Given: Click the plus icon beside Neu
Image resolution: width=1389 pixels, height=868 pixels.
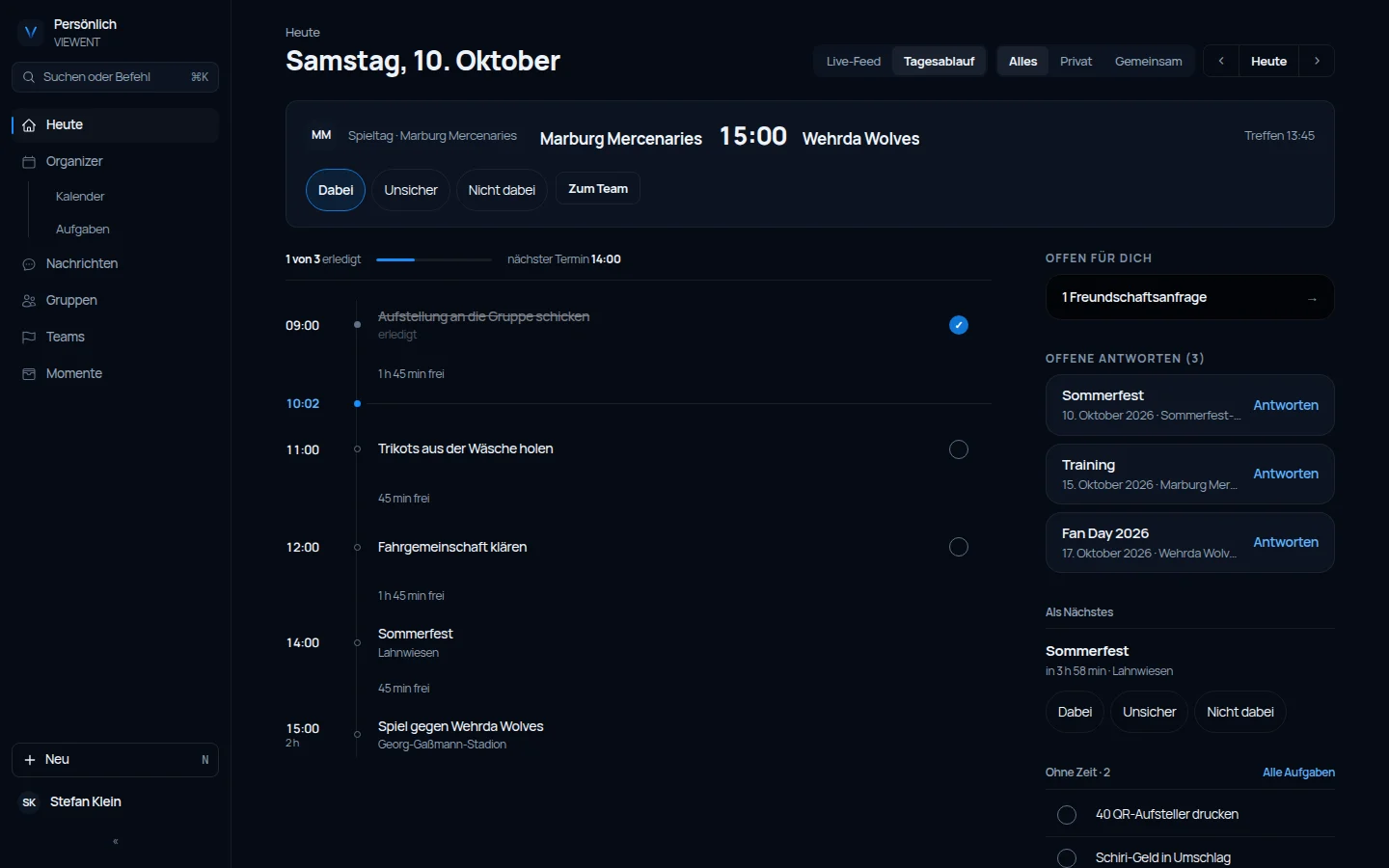Looking at the screenshot, I should pyautogui.click(x=30, y=760).
